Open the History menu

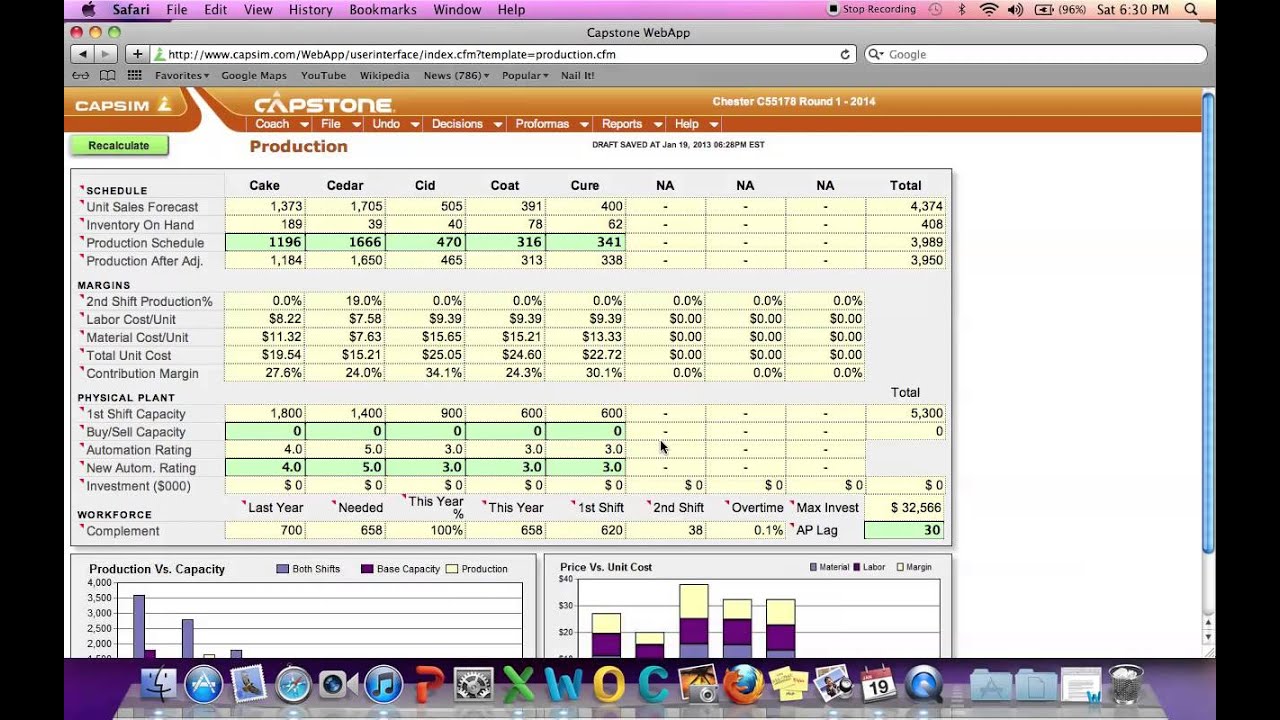coord(310,9)
